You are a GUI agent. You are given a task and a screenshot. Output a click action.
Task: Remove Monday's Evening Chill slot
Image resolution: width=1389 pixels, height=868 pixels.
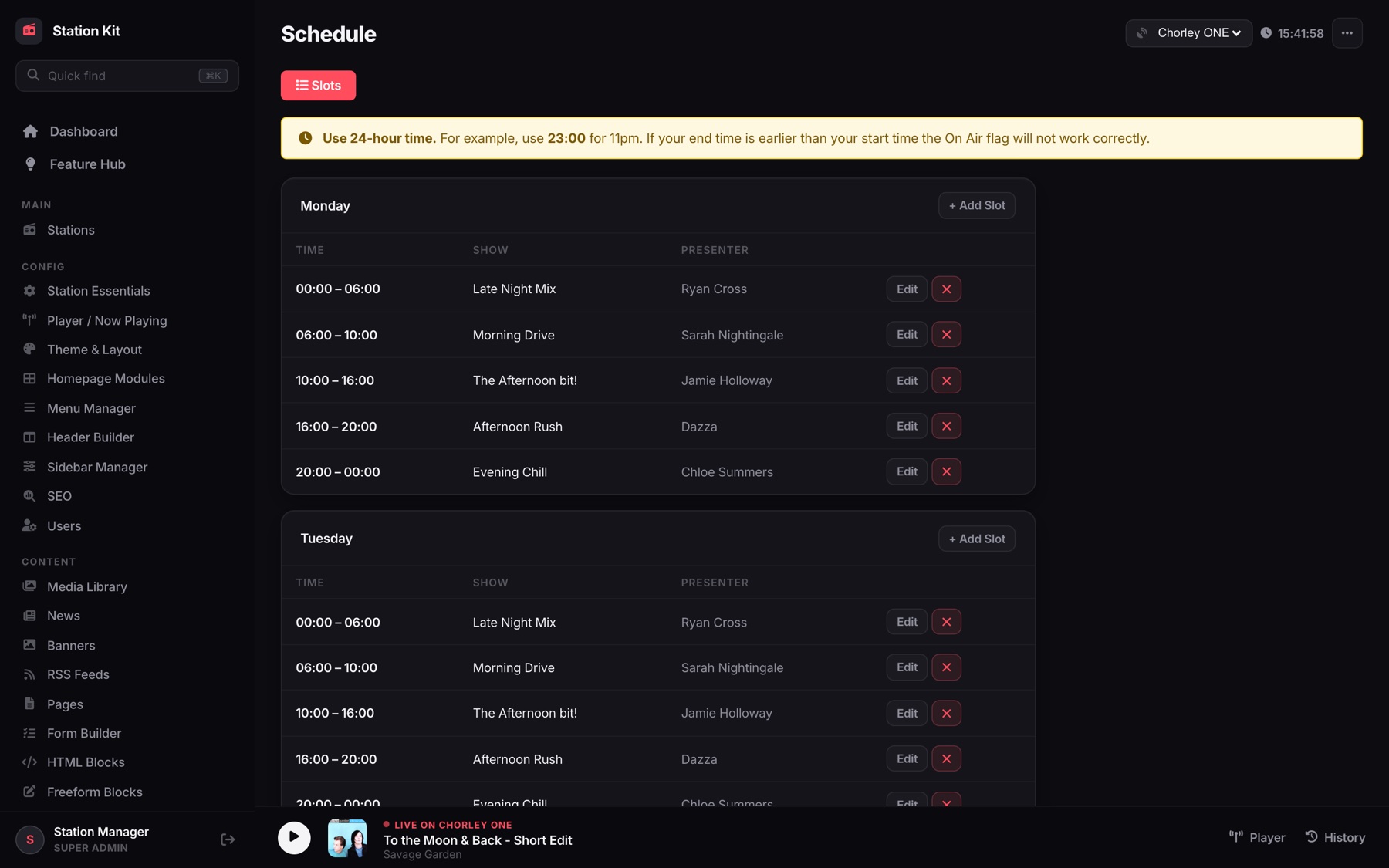946,471
